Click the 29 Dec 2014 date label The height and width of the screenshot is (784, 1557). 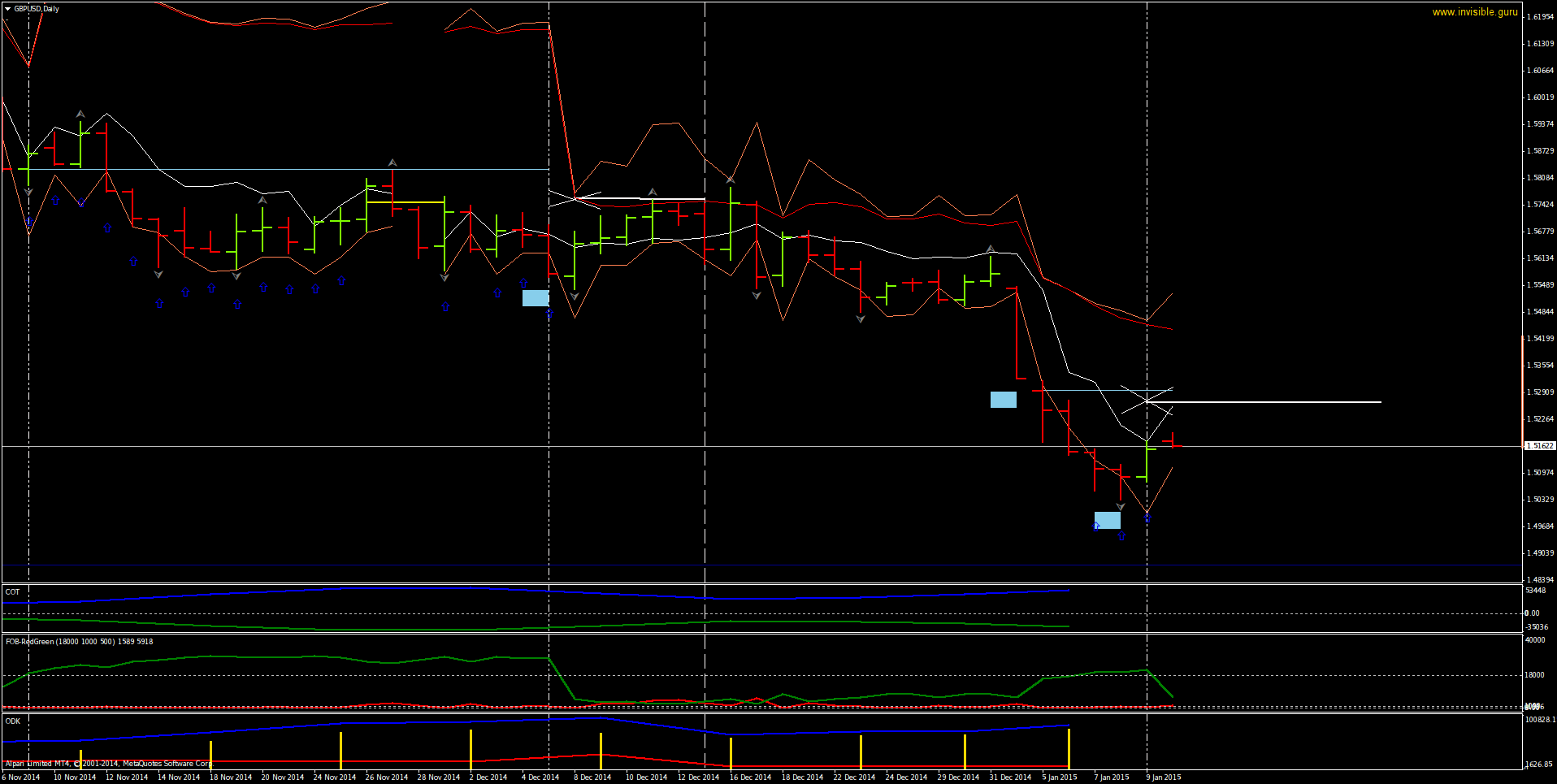tap(958, 778)
